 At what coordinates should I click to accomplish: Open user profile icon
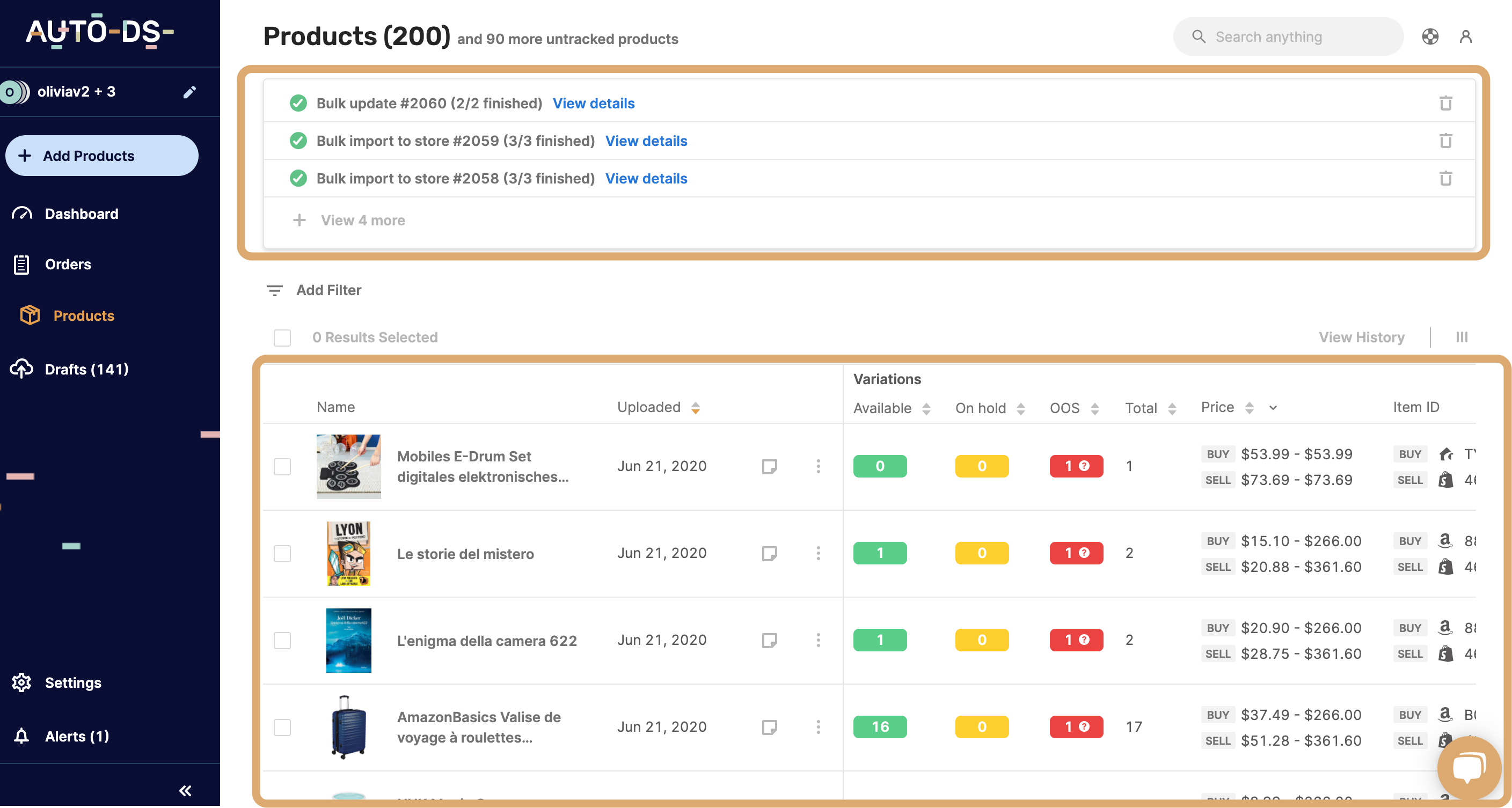coord(1466,37)
